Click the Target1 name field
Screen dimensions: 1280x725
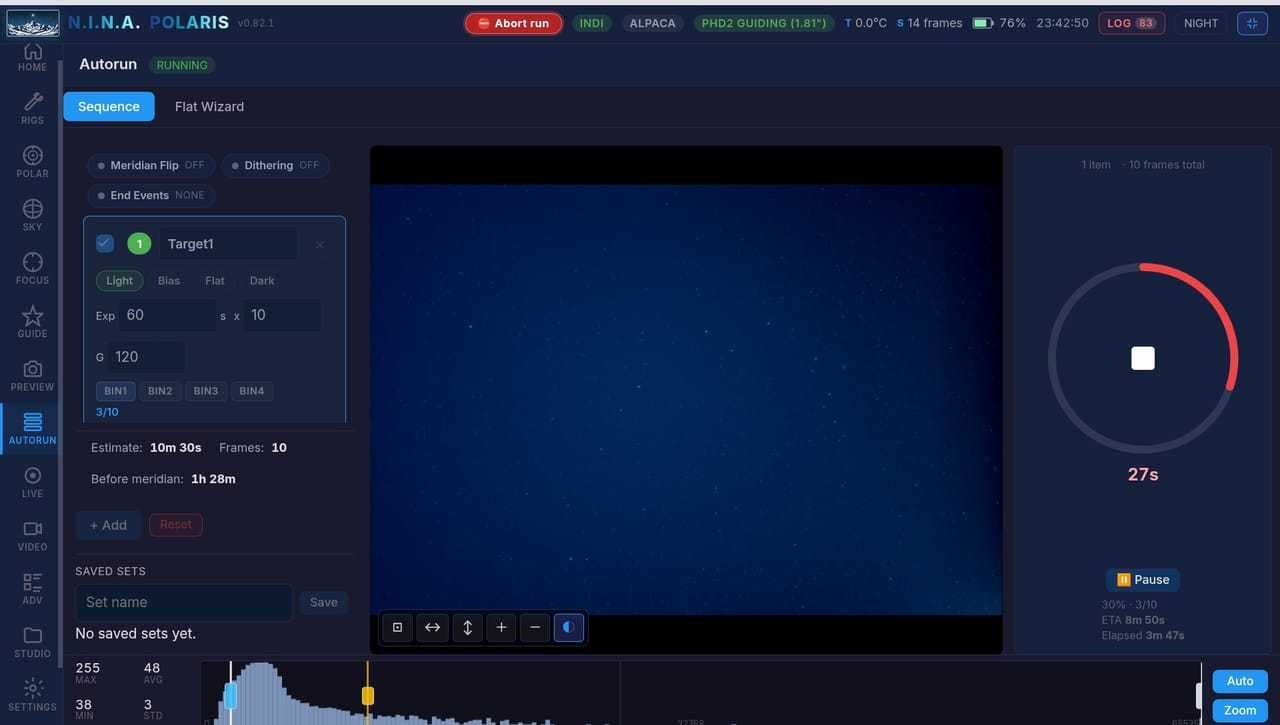[228, 244]
